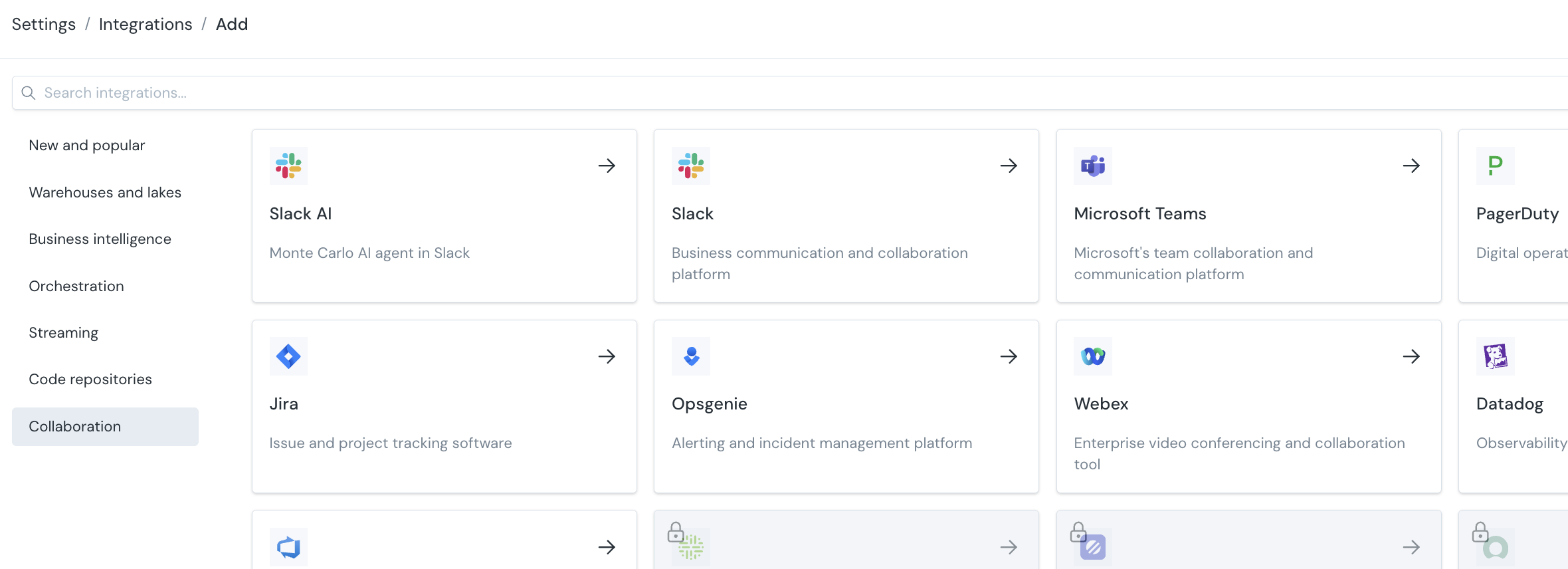Open Webex using its arrow icon
The width and height of the screenshot is (1568, 569).
pos(1411,356)
